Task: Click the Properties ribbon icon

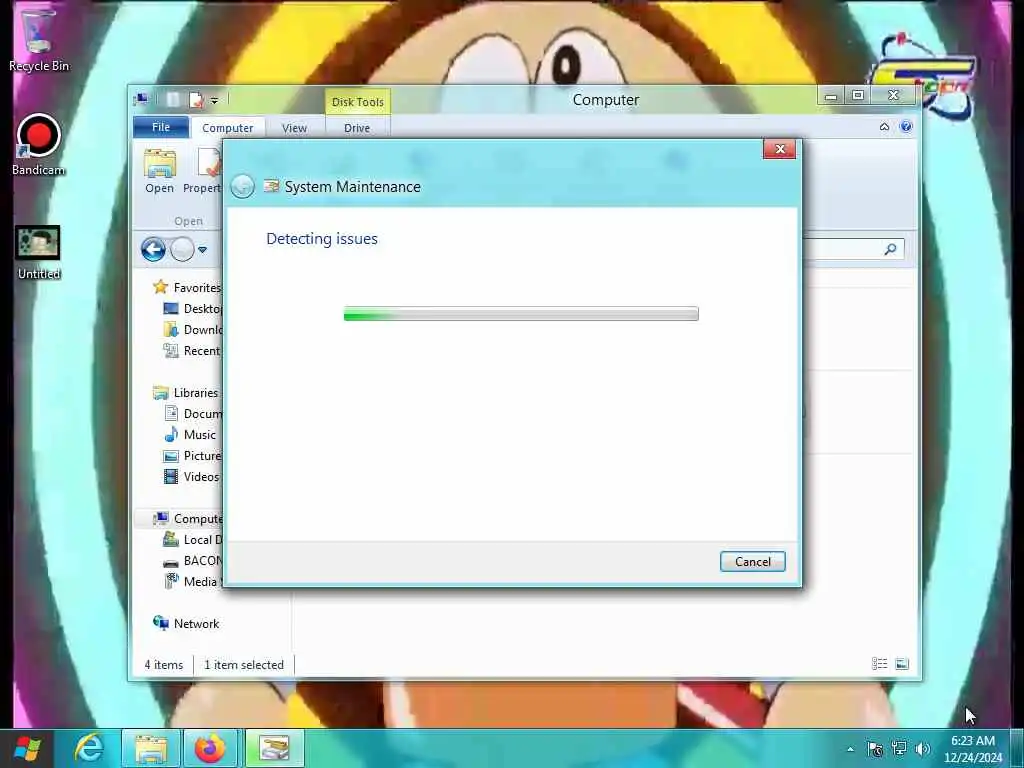Action: [x=209, y=163]
